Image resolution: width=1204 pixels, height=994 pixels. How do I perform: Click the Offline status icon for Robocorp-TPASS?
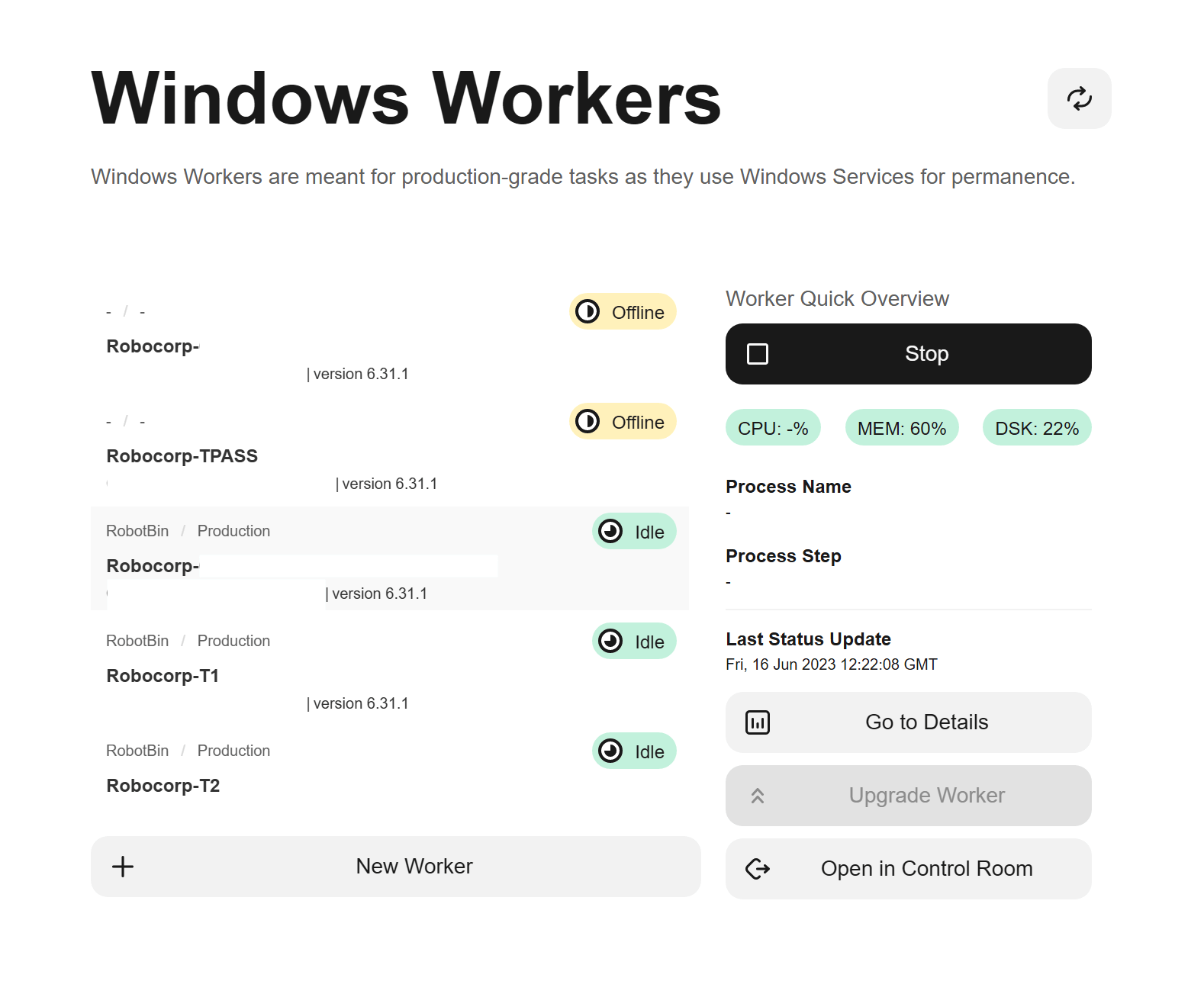tap(588, 421)
